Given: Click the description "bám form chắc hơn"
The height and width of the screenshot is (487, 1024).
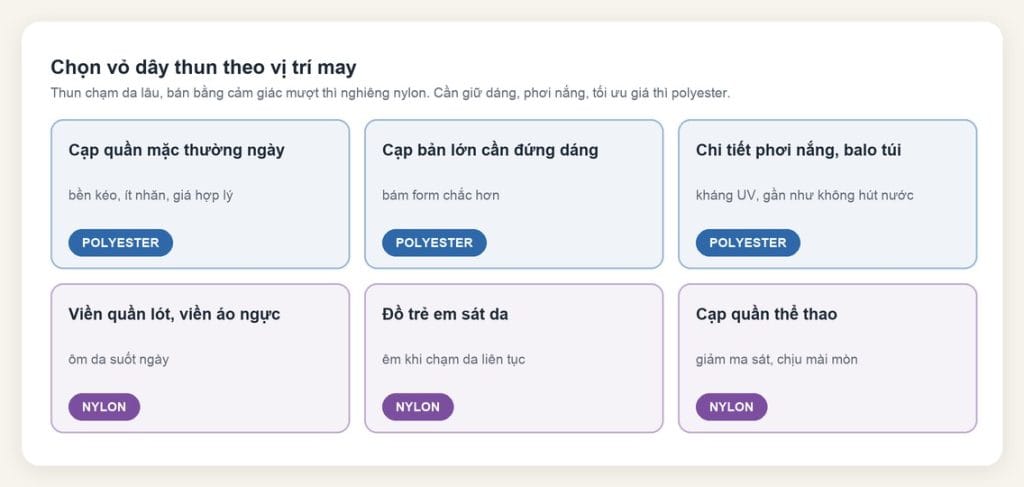Looking at the screenshot, I should [441, 195].
